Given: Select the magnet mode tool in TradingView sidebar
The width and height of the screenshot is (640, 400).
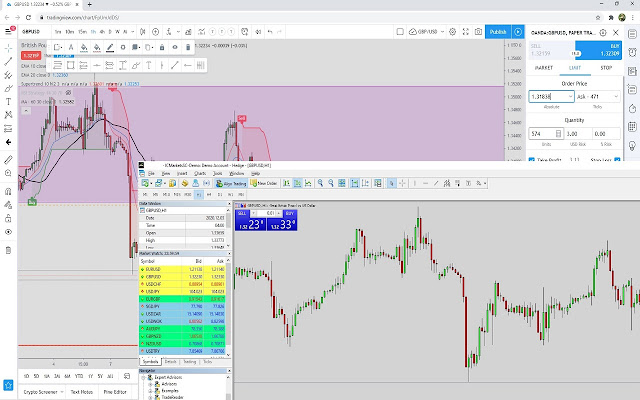Looking at the screenshot, I should 8,191.
